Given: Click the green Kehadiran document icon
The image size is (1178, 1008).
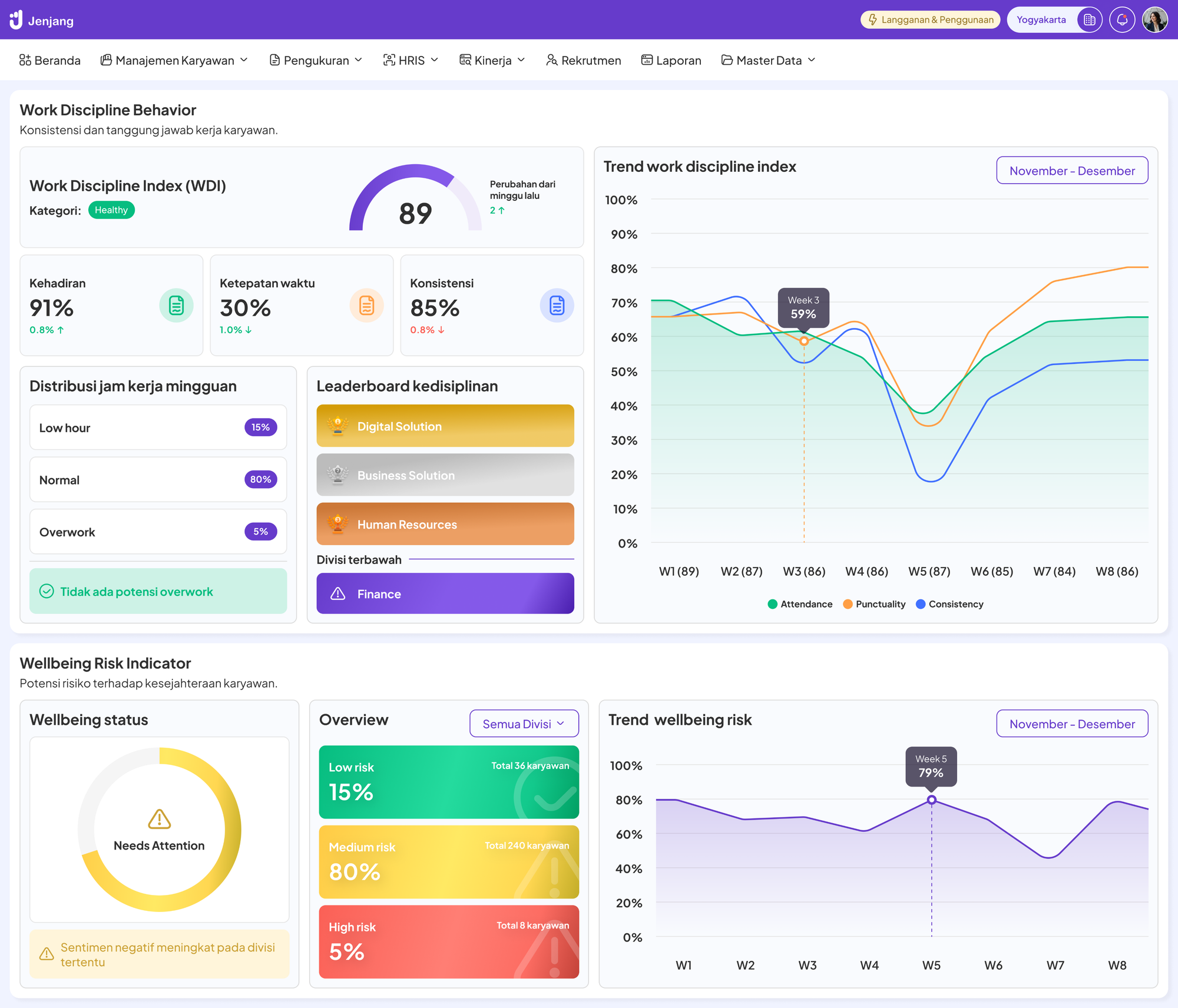Looking at the screenshot, I should (x=176, y=306).
